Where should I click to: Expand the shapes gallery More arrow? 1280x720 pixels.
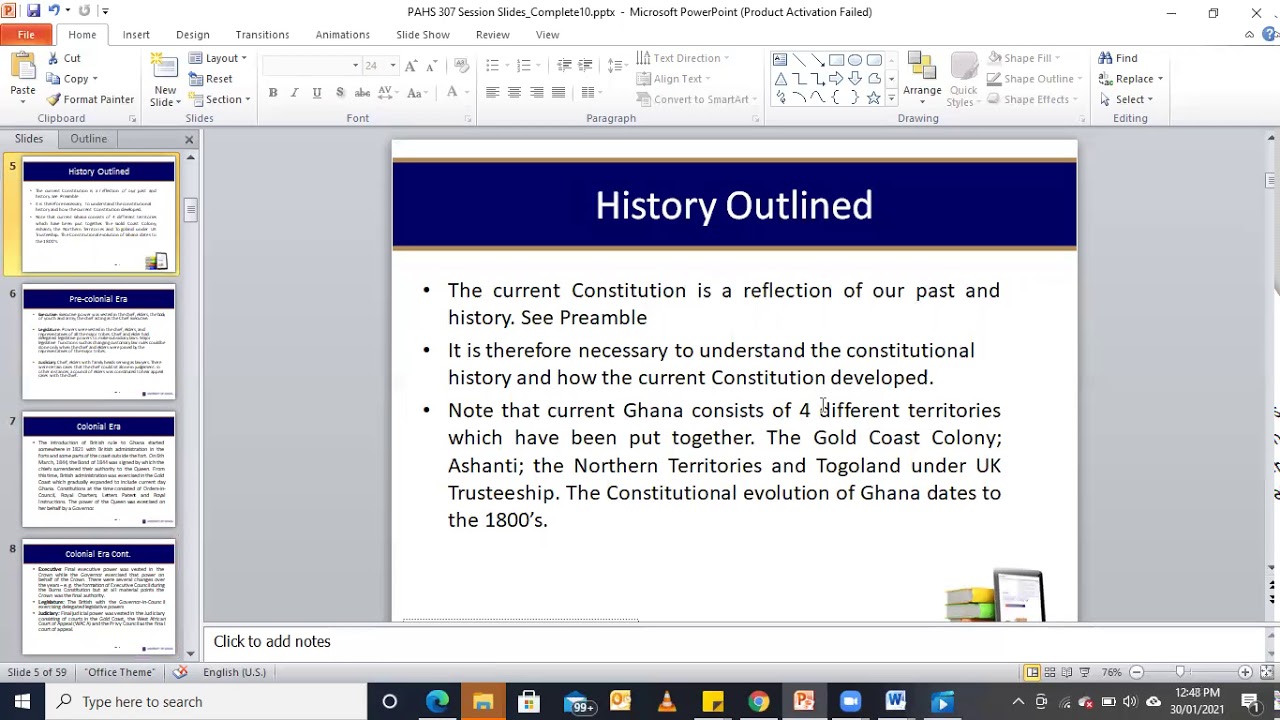(891, 98)
